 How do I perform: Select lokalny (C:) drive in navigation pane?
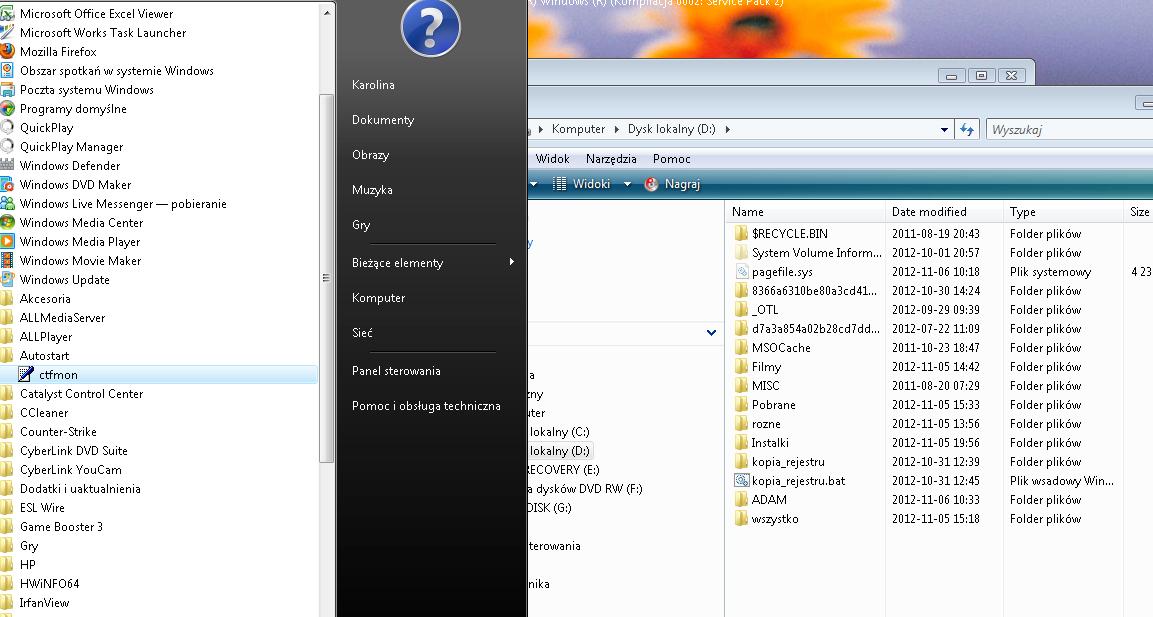(560, 432)
